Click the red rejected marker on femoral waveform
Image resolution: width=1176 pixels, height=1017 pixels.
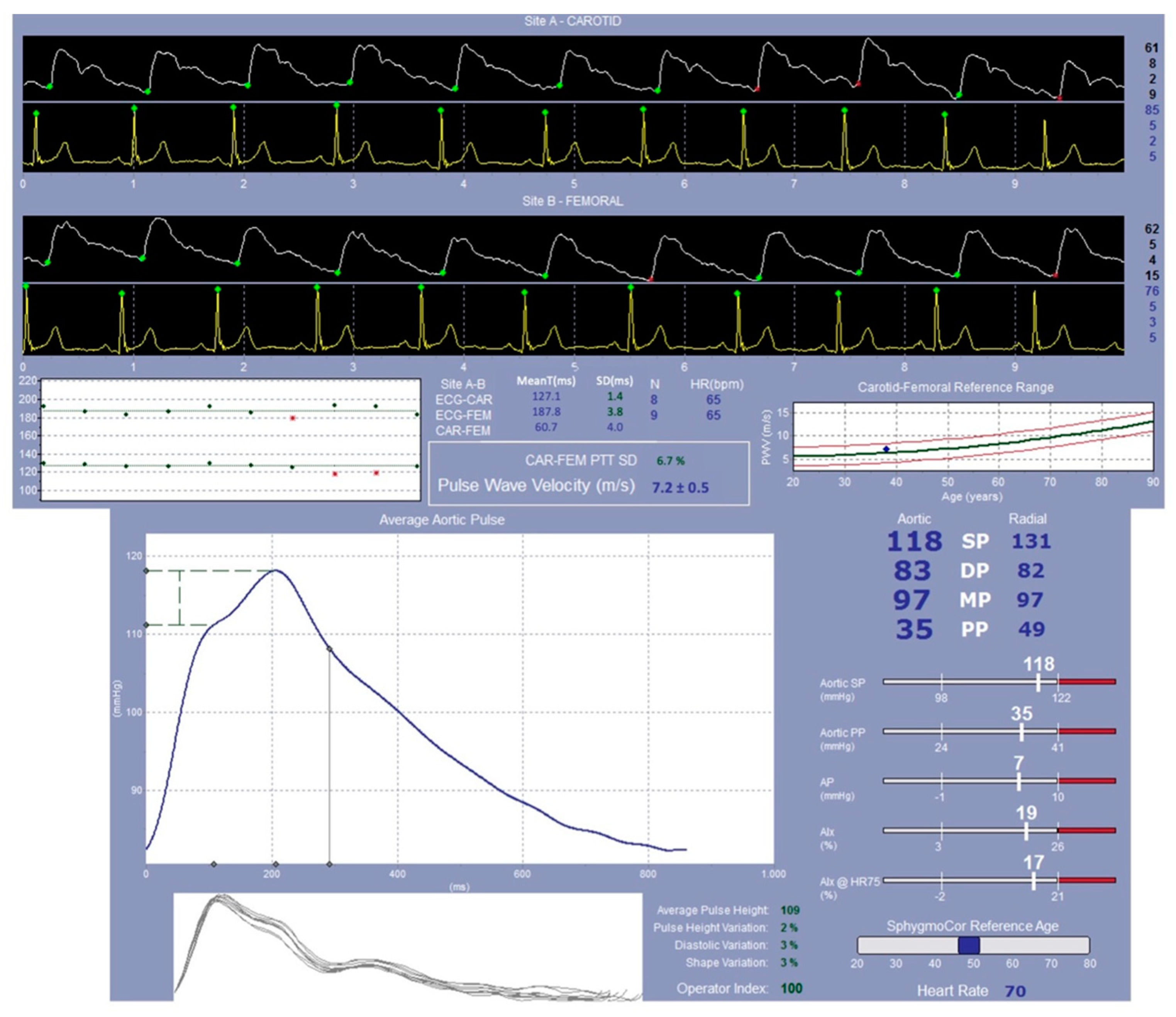point(651,279)
